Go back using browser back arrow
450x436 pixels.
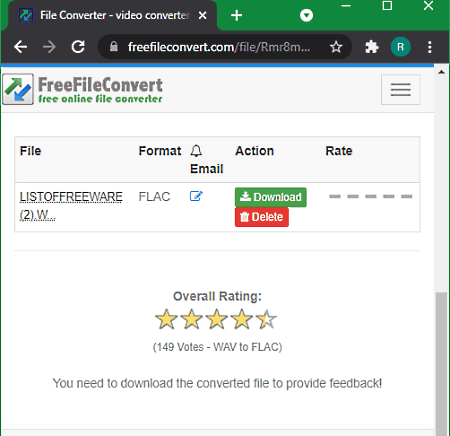(x=21, y=47)
